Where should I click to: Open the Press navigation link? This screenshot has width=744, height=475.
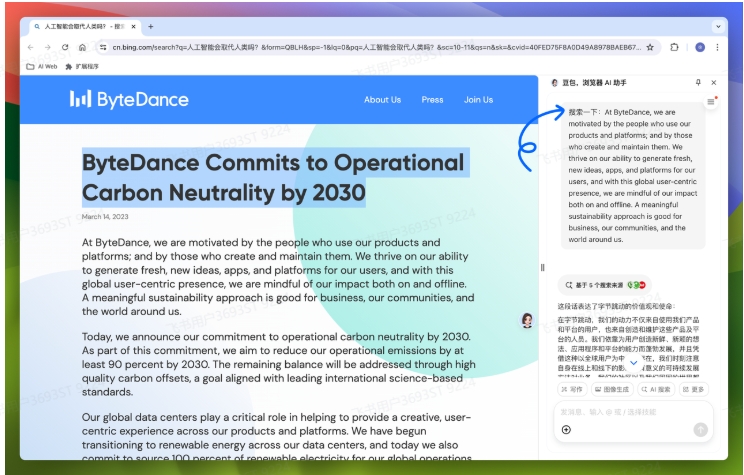(x=432, y=100)
